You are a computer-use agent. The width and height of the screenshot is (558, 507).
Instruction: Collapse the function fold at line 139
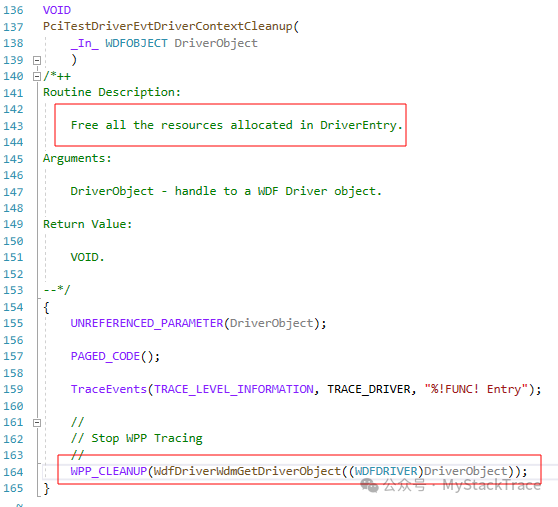(x=37, y=60)
